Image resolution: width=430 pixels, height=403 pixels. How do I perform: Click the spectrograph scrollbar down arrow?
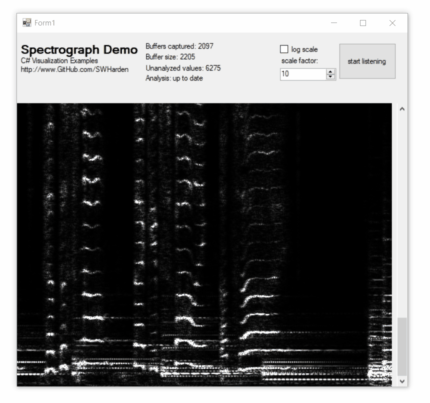pyautogui.click(x=402, y=381)
